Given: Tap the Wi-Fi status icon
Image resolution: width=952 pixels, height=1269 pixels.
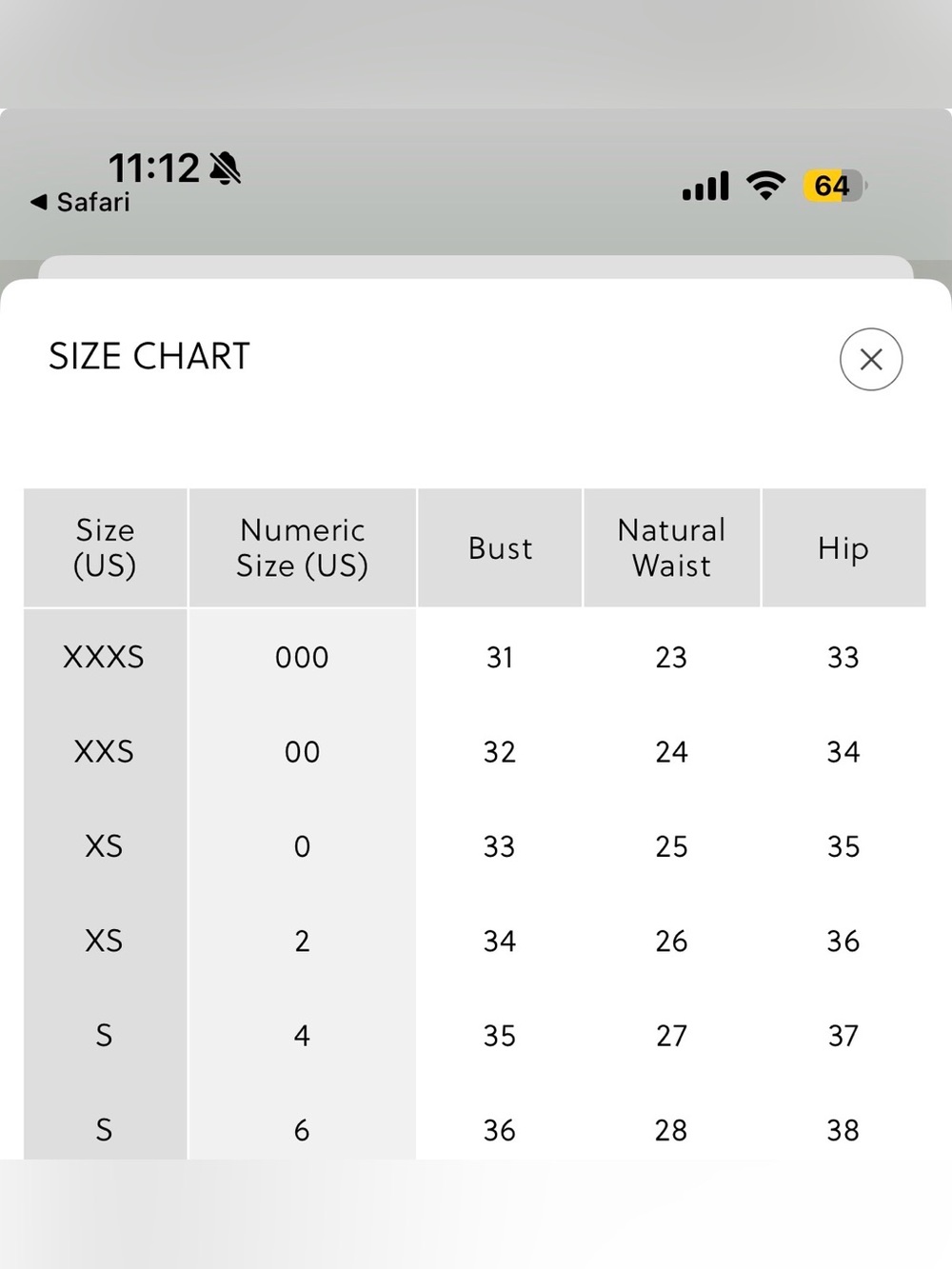Looking at the screenshot, I should click(x=765, y=185).
